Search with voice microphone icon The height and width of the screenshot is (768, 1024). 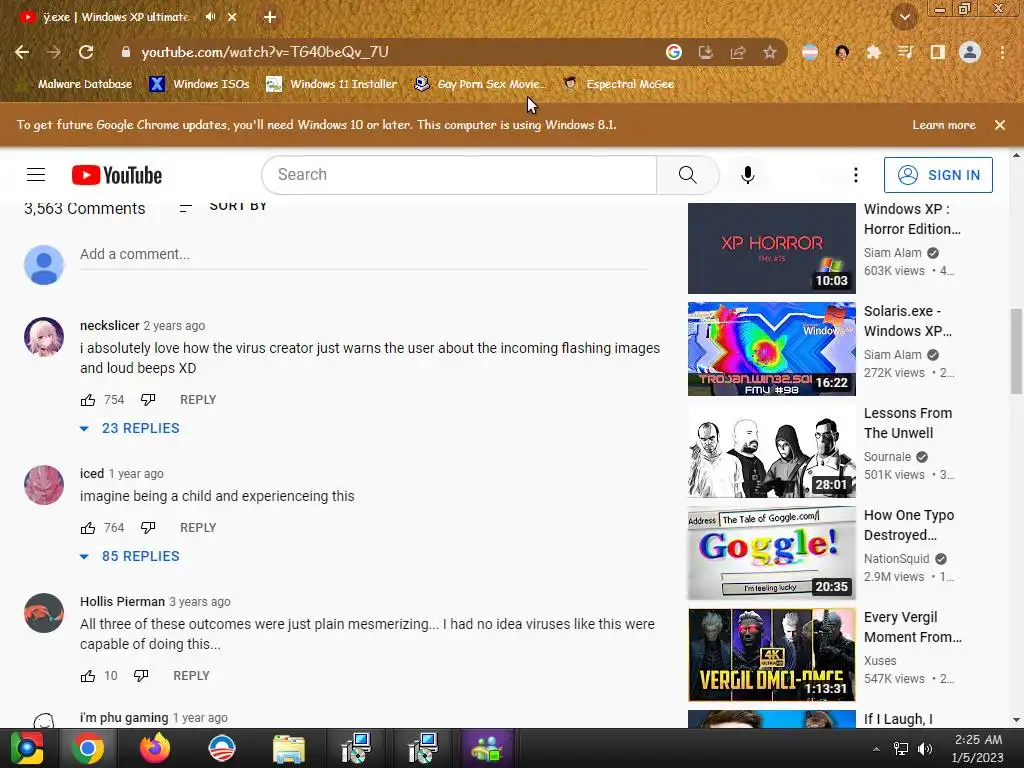point(748,174)
